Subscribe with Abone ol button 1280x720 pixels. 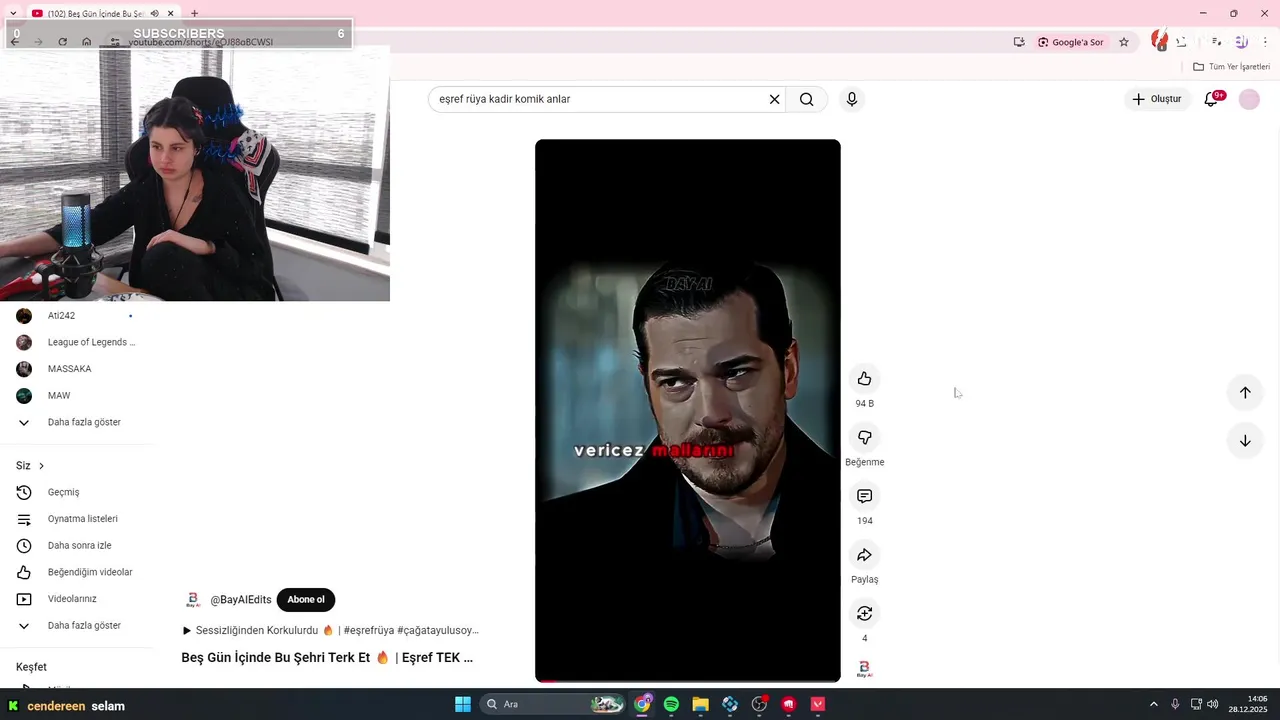pyautogui.click(x=306, y=600)
